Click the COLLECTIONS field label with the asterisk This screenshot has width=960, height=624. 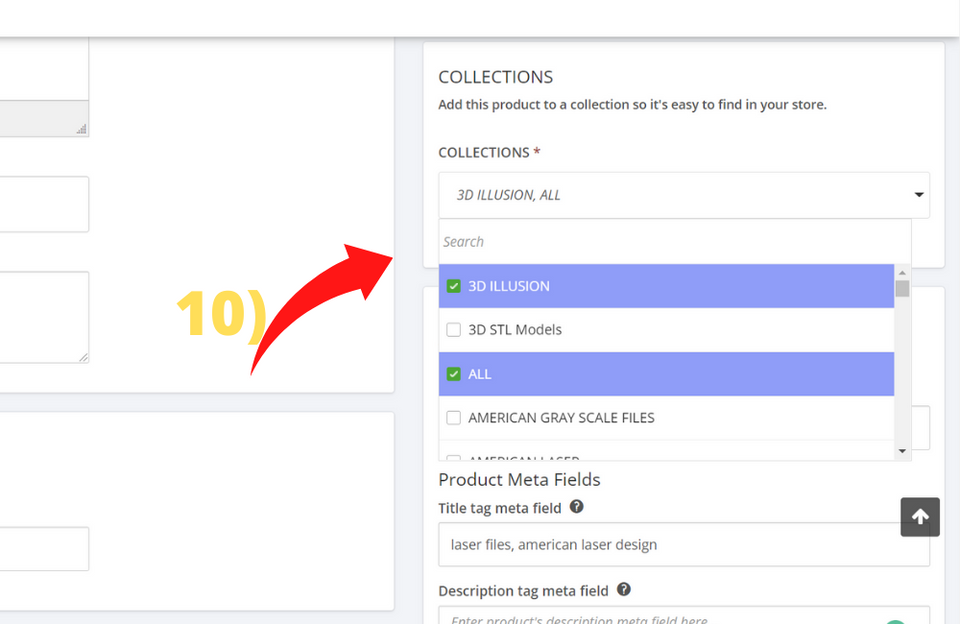pyautogui.click(x=489, y=152)
